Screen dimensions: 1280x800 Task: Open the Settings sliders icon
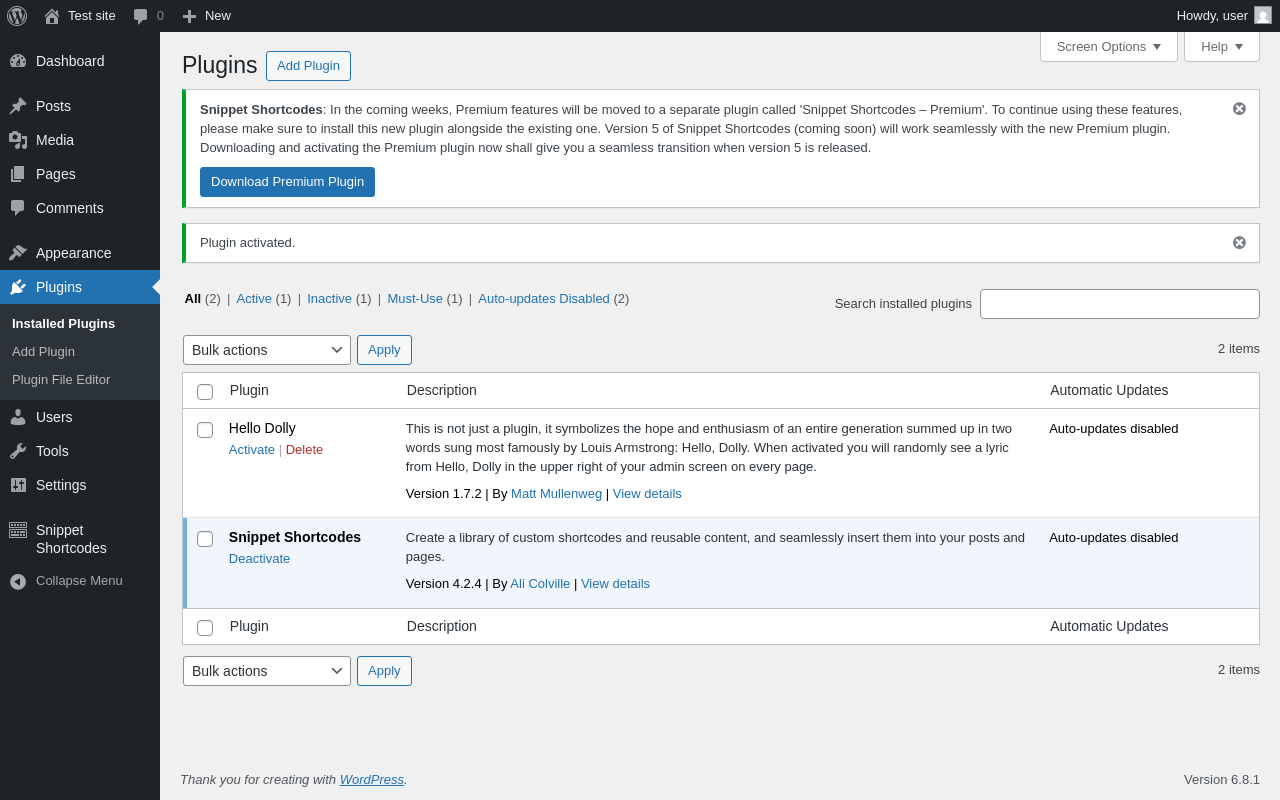pos(18,485)
